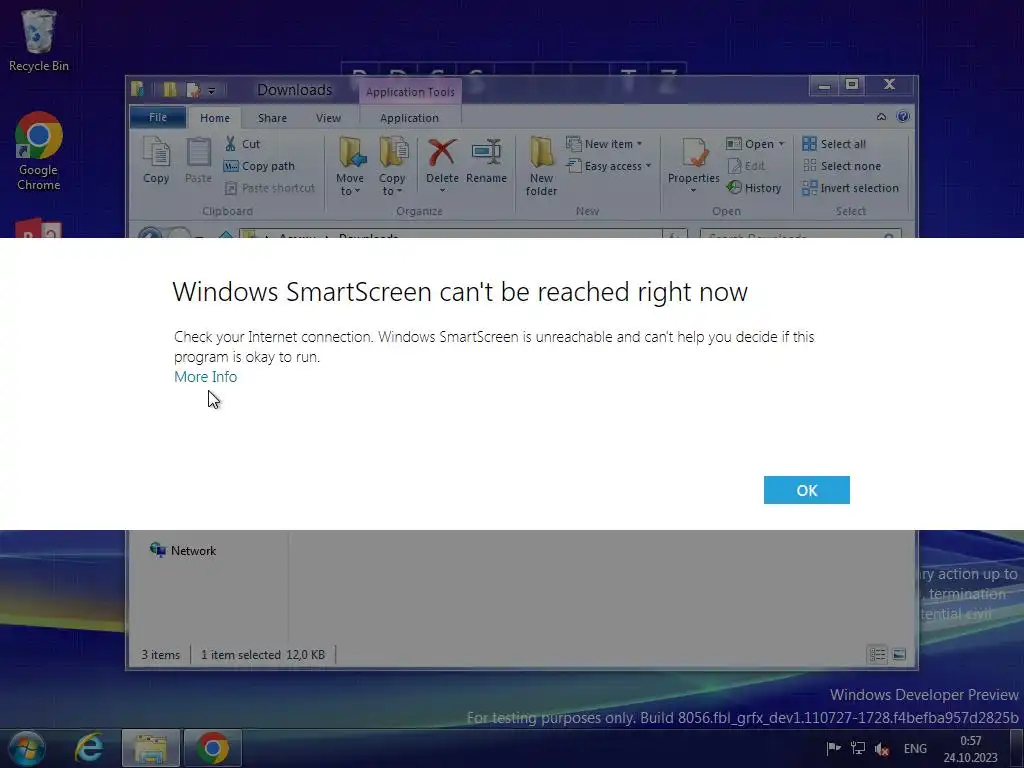The width and height of the screenshot is (1024, 768).
Task: Select Network in the navigation pane
Action: click(x=183, y=551)
